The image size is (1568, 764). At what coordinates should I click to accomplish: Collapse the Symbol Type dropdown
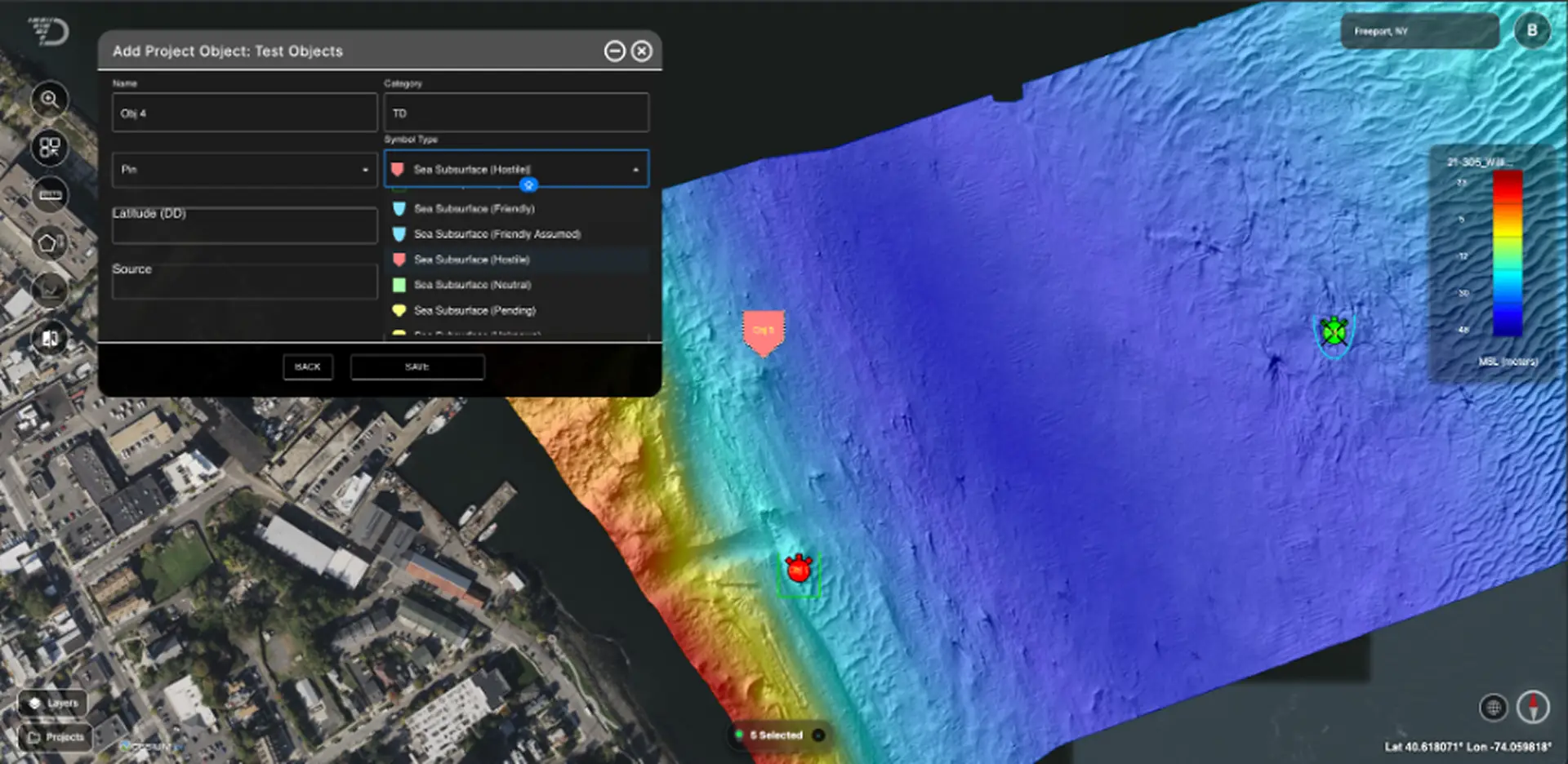[x=635, y=170]
